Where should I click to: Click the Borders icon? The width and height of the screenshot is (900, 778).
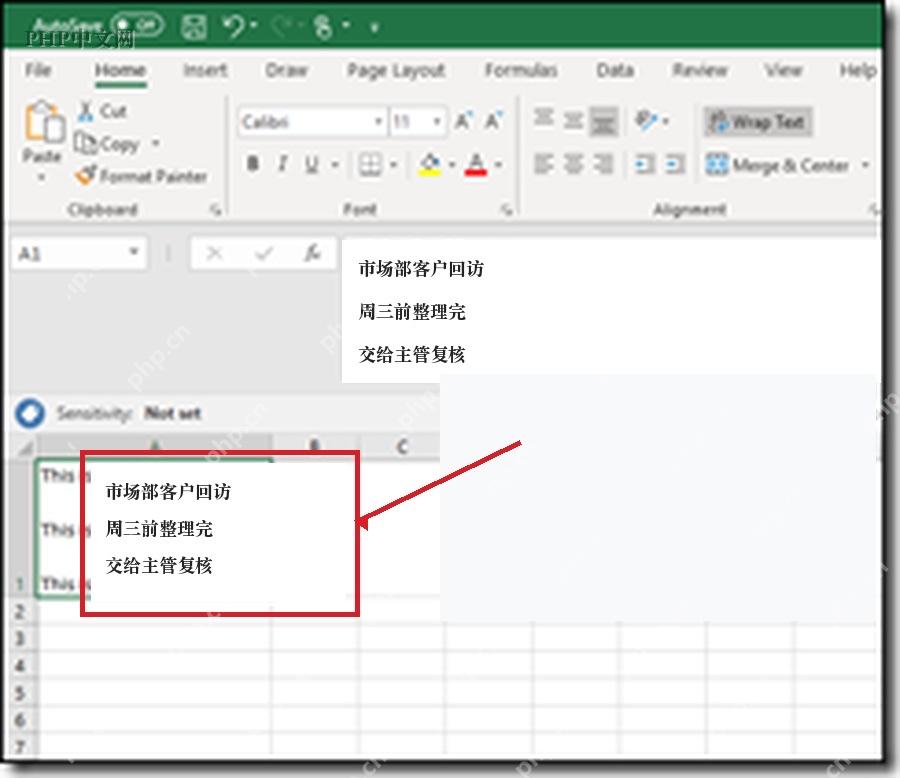point(370,165)
